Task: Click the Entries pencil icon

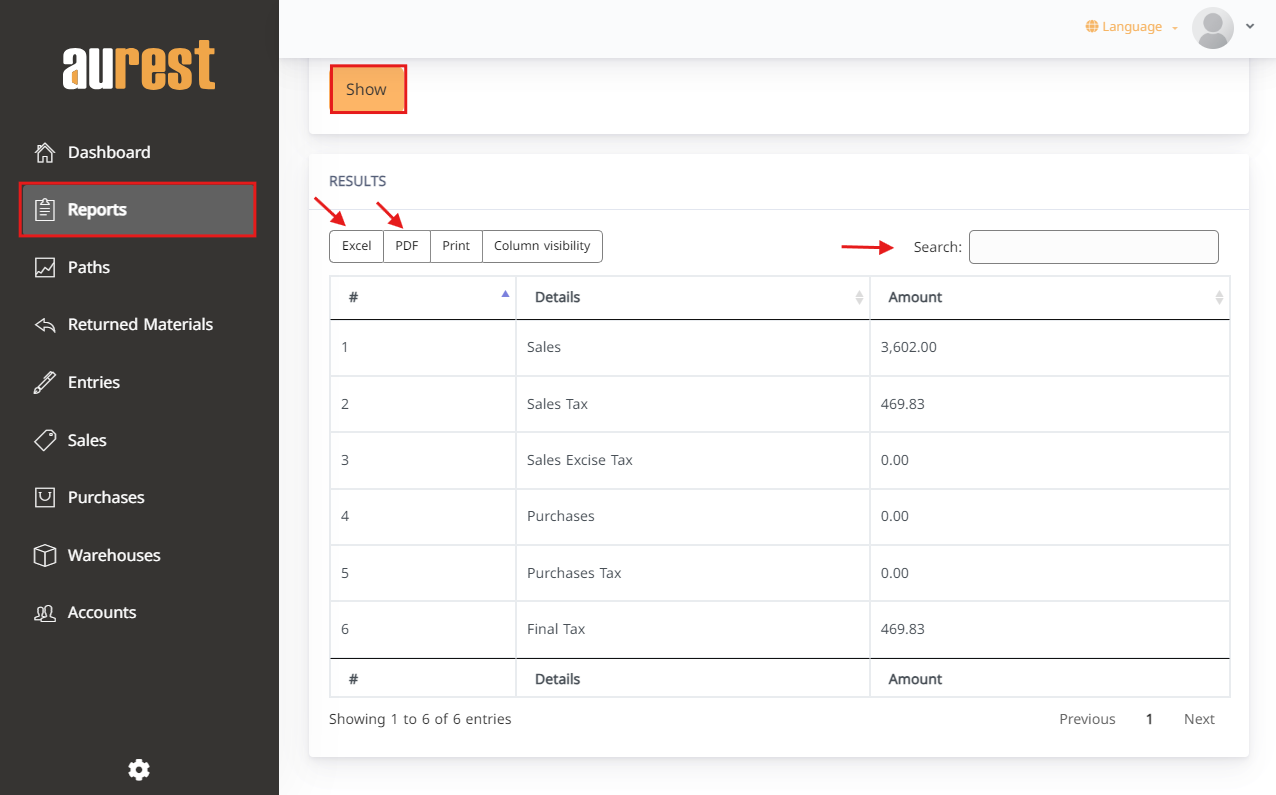Action: [x=45, y=383]
